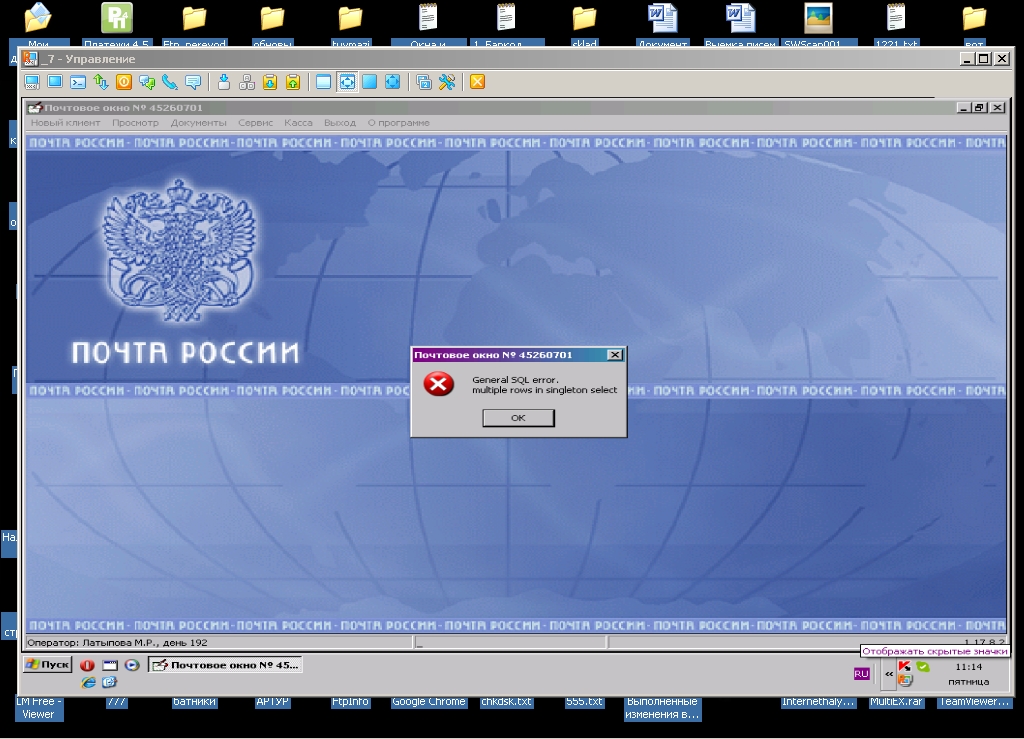1024x739 pixels.
Task: Select the Full Control mode toolbar icon
Action: [x=32, y=82]
